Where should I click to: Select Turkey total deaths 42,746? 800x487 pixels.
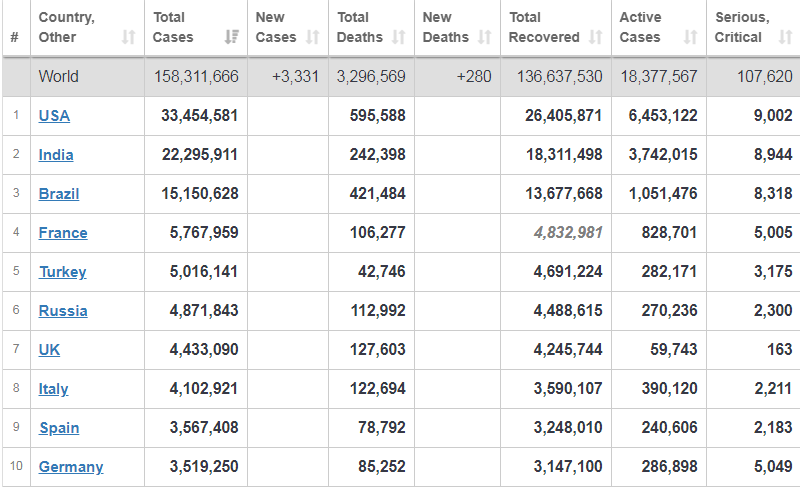pyautogui.click(x=382, y=272)
